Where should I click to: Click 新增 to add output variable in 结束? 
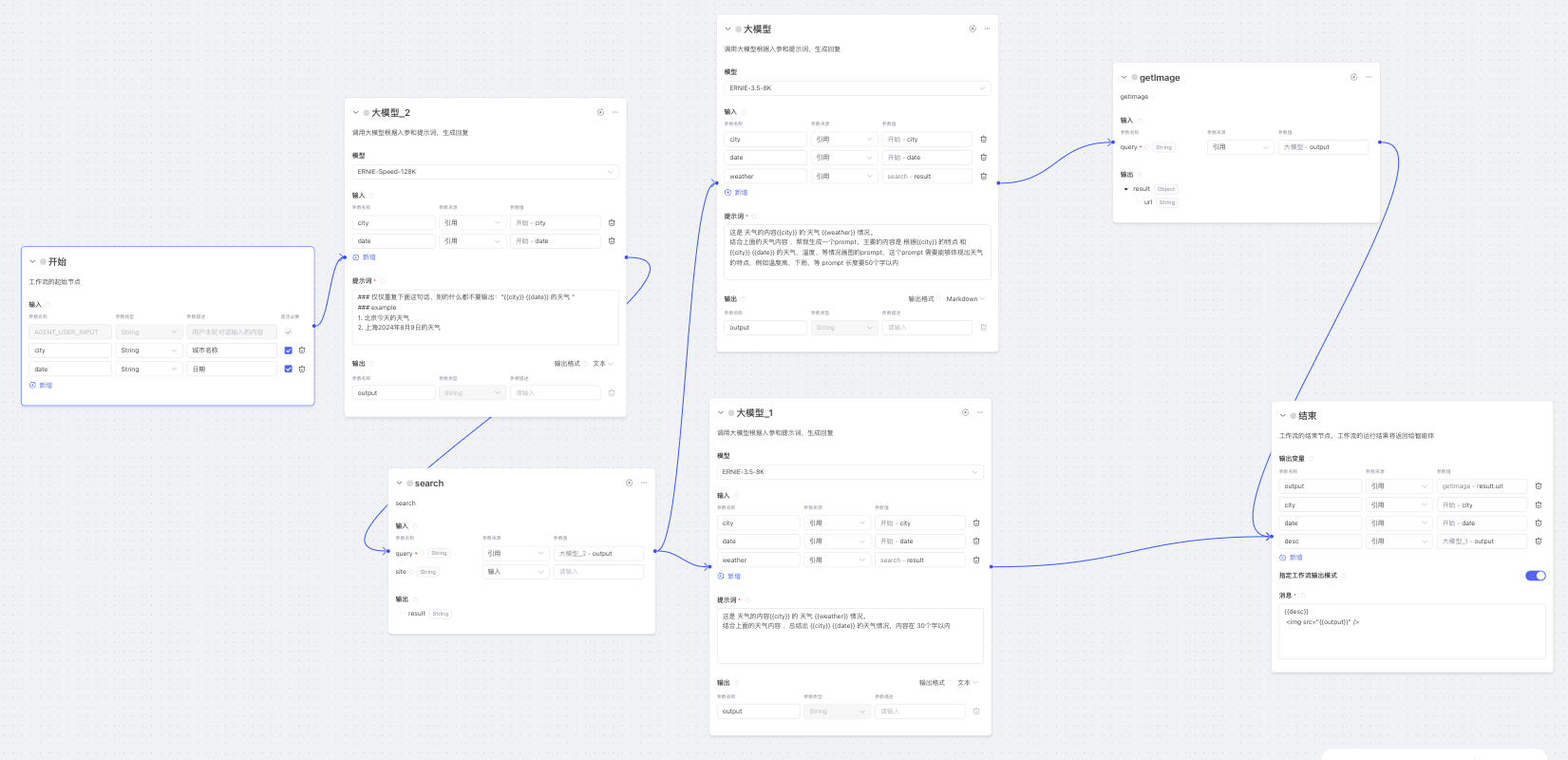(1292, 558)
